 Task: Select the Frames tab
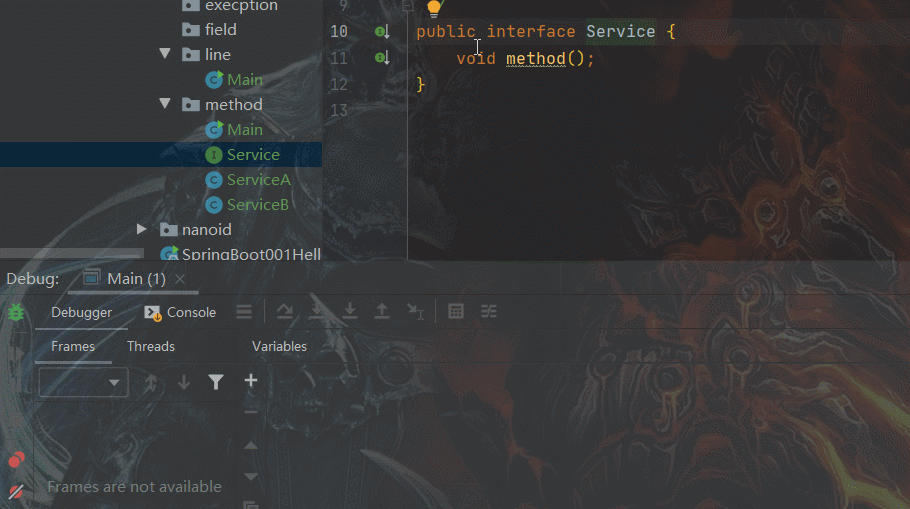(73, 346)
